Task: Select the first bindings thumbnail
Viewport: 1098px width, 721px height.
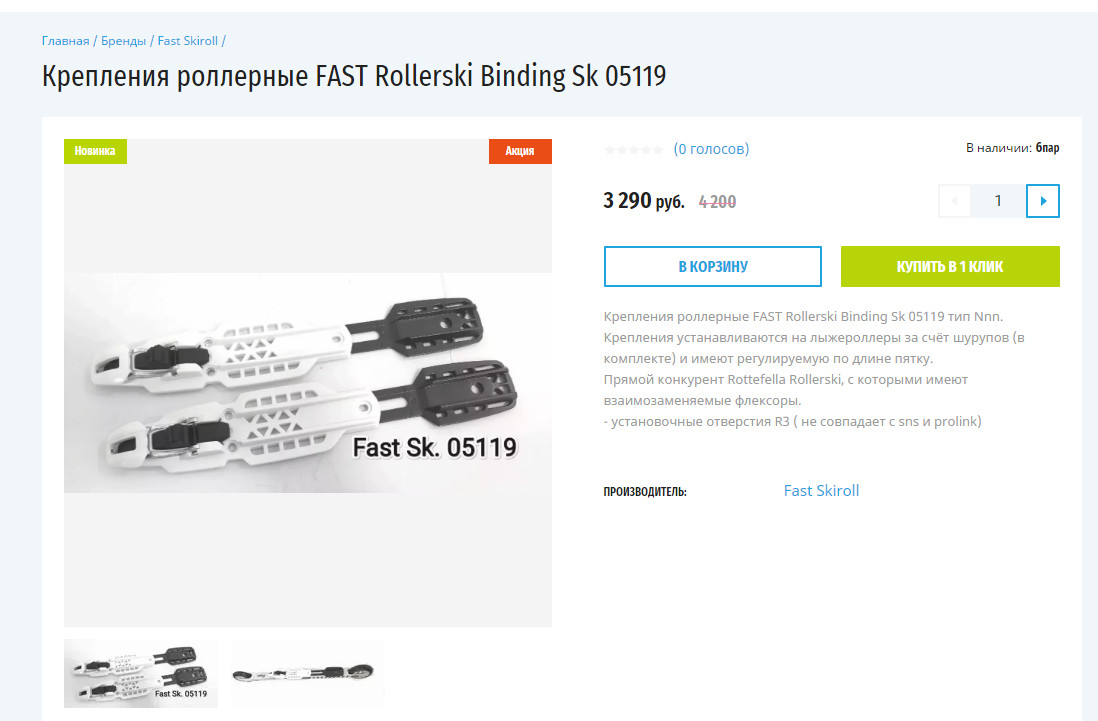Action: (141, 673)
